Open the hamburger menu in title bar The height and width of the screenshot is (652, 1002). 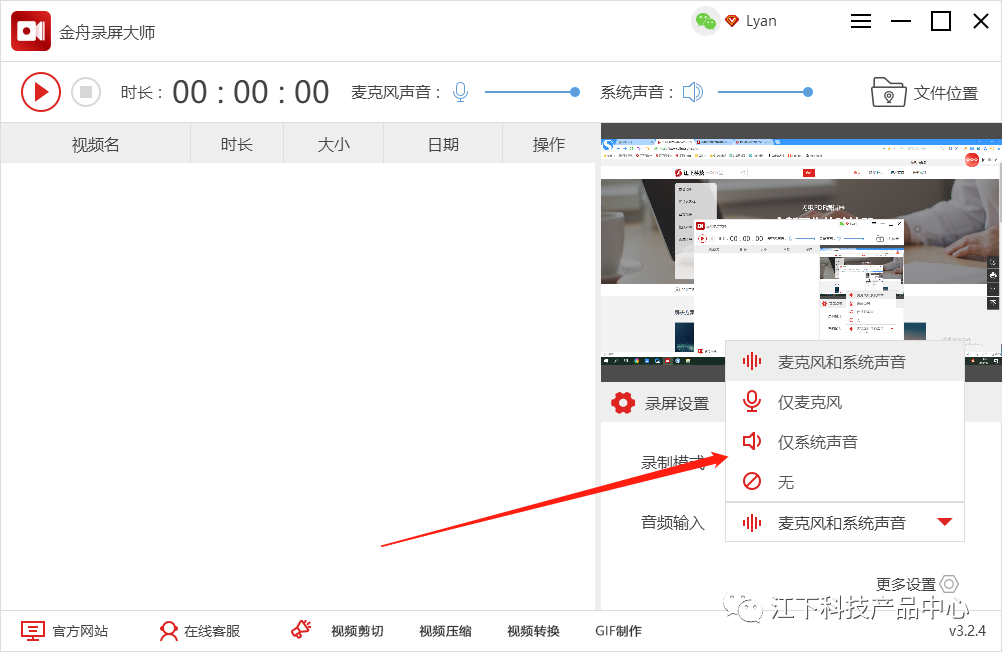(861, 21)
